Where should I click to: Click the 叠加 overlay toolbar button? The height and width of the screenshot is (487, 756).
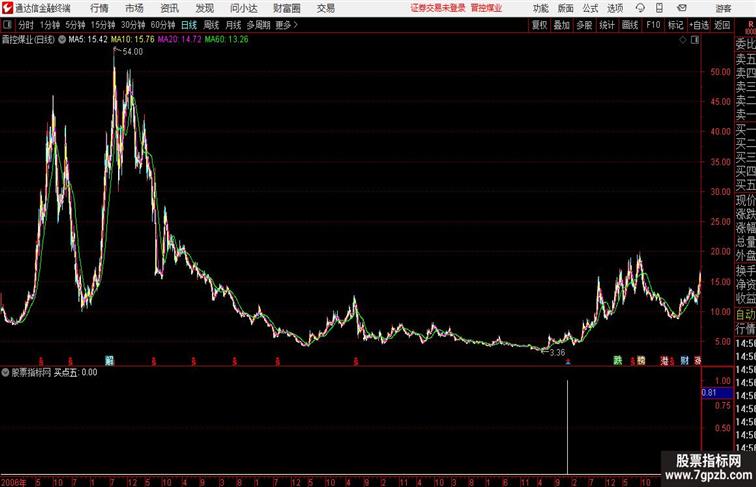click(562, 25)
